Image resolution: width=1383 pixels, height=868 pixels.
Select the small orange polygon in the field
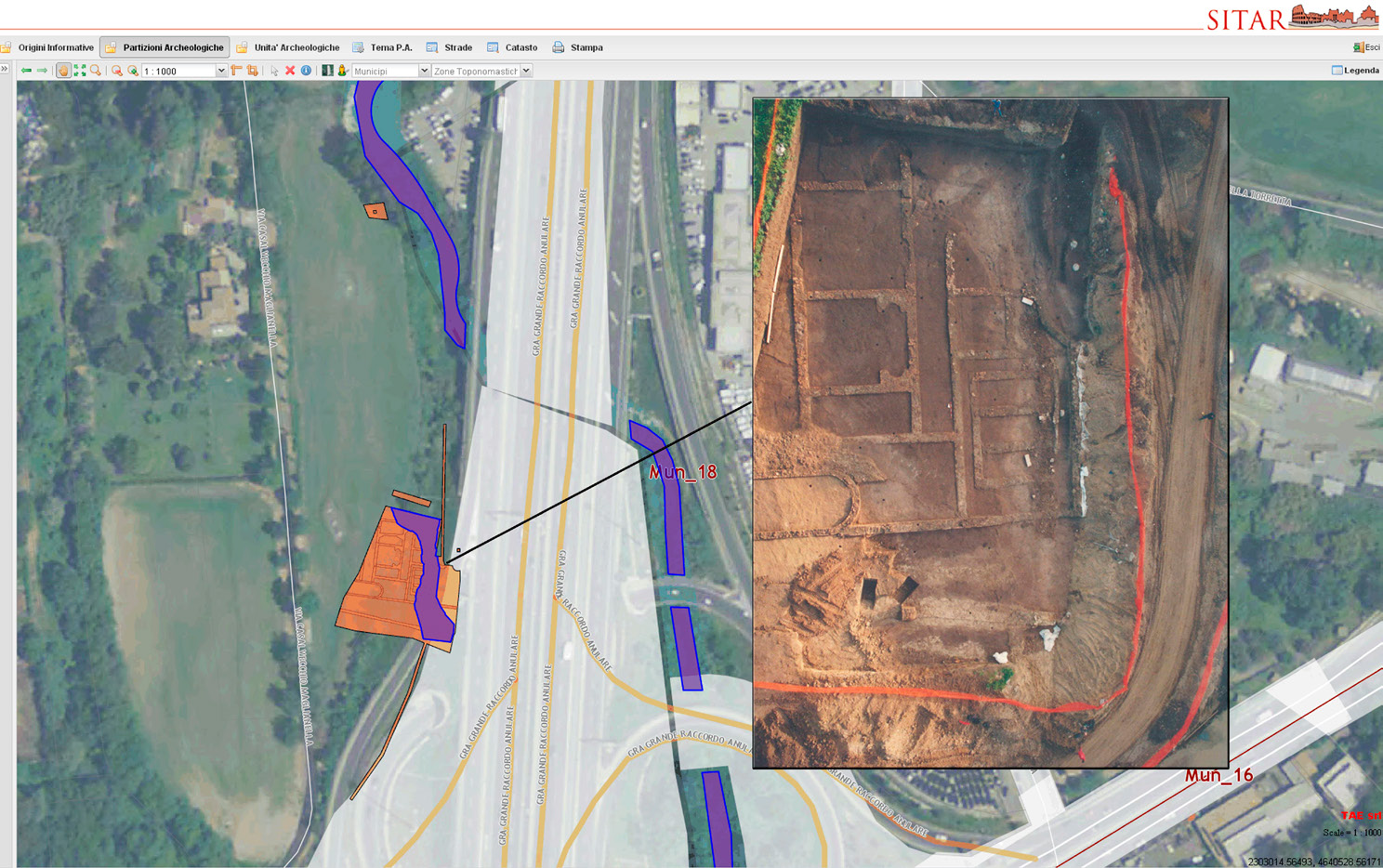pyautogui.click(x=375, y=212)
